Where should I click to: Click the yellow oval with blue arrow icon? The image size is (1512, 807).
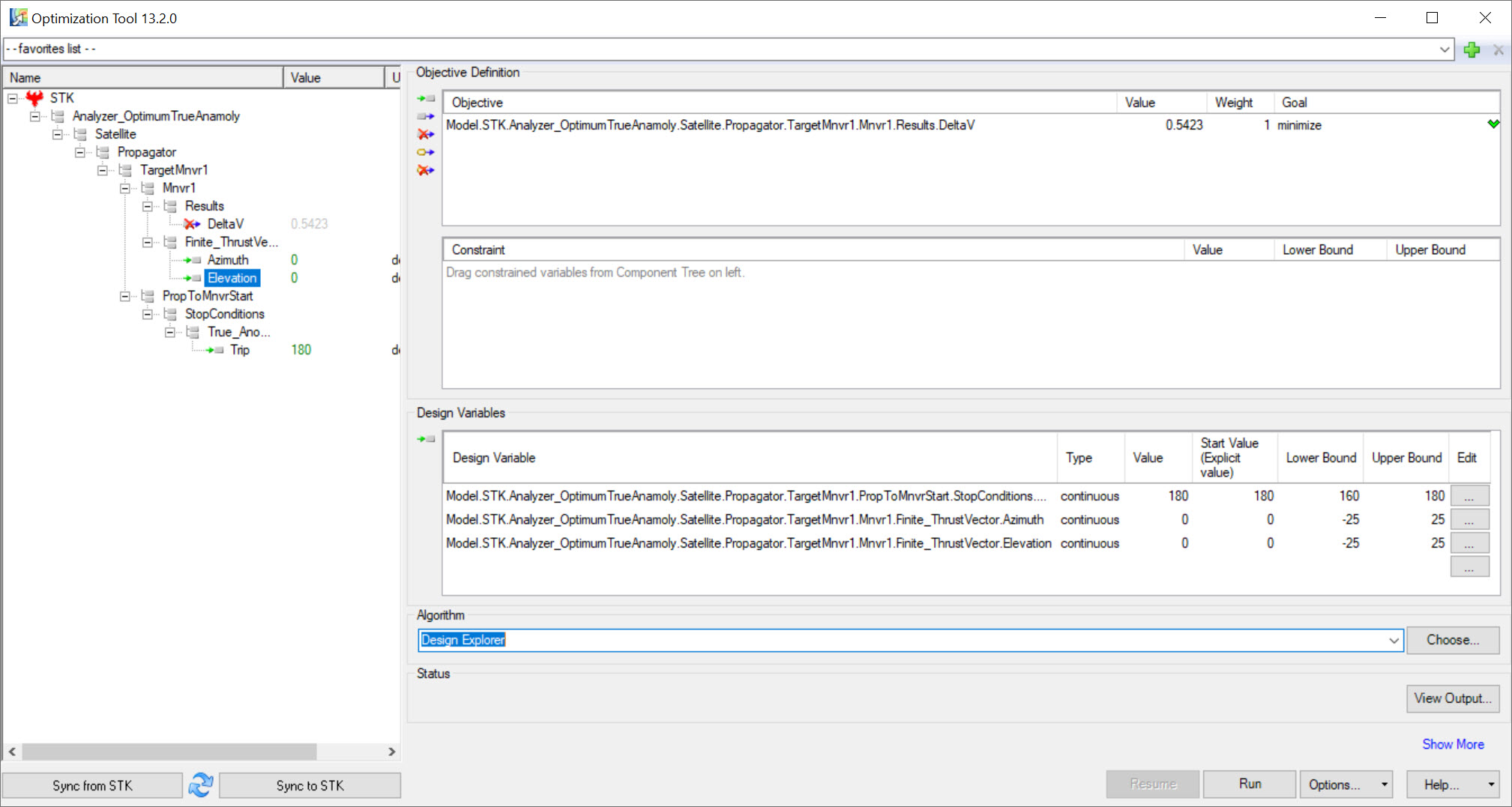click(426, 152)
